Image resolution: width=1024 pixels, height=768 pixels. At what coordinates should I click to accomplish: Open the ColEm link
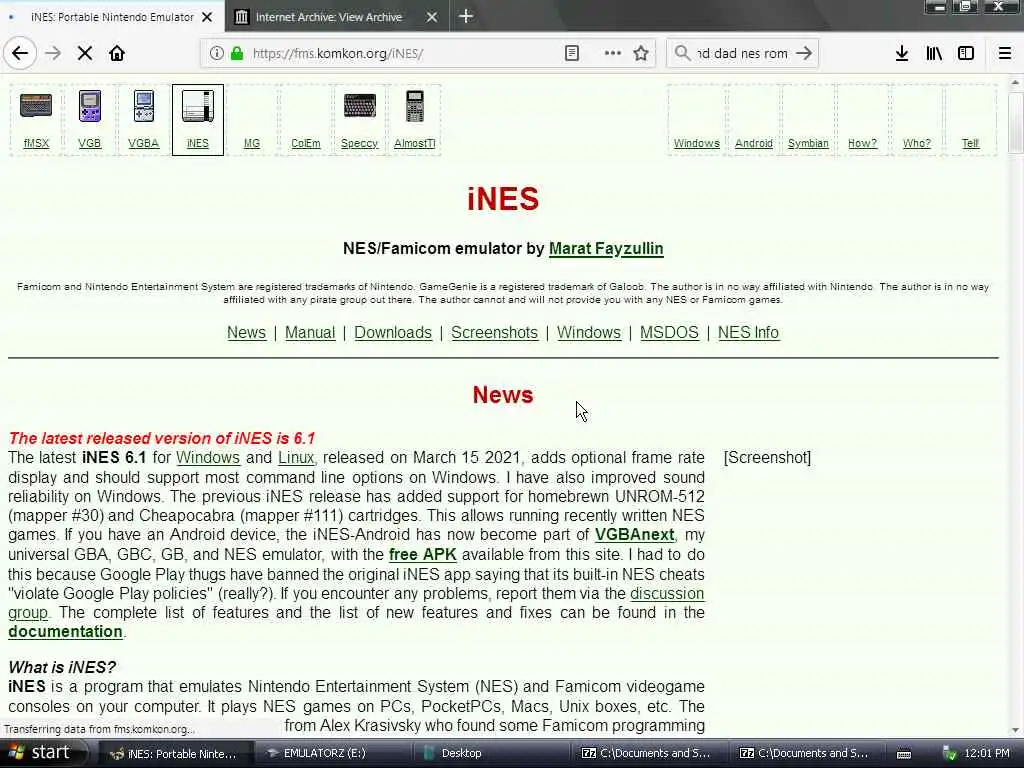pyautogui.click(x=306, y=143)
